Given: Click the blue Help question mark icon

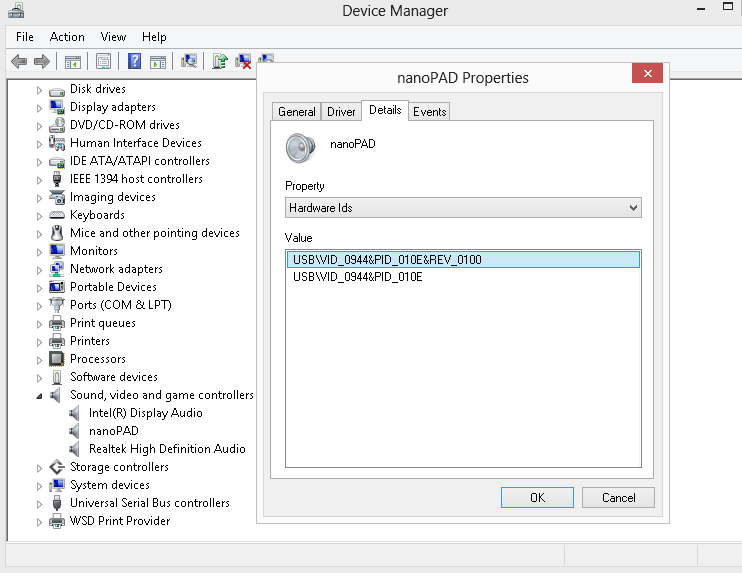Looking at the screenshot, I should click(x=134, y=62).
